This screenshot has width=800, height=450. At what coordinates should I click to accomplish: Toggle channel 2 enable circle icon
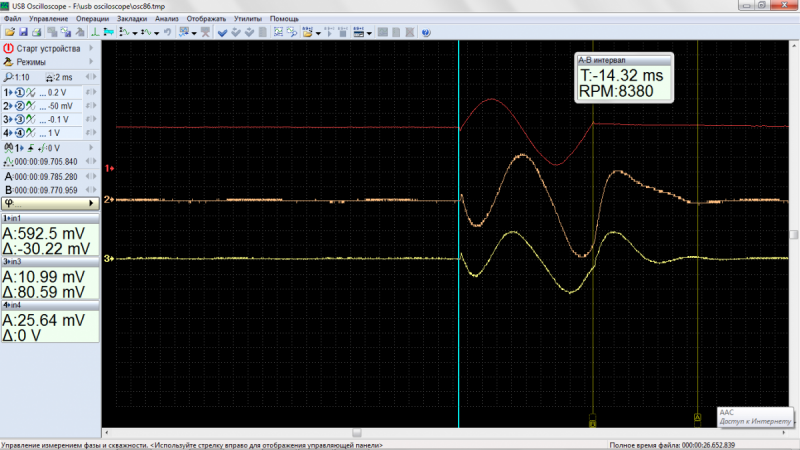click(x=18, y=105)
